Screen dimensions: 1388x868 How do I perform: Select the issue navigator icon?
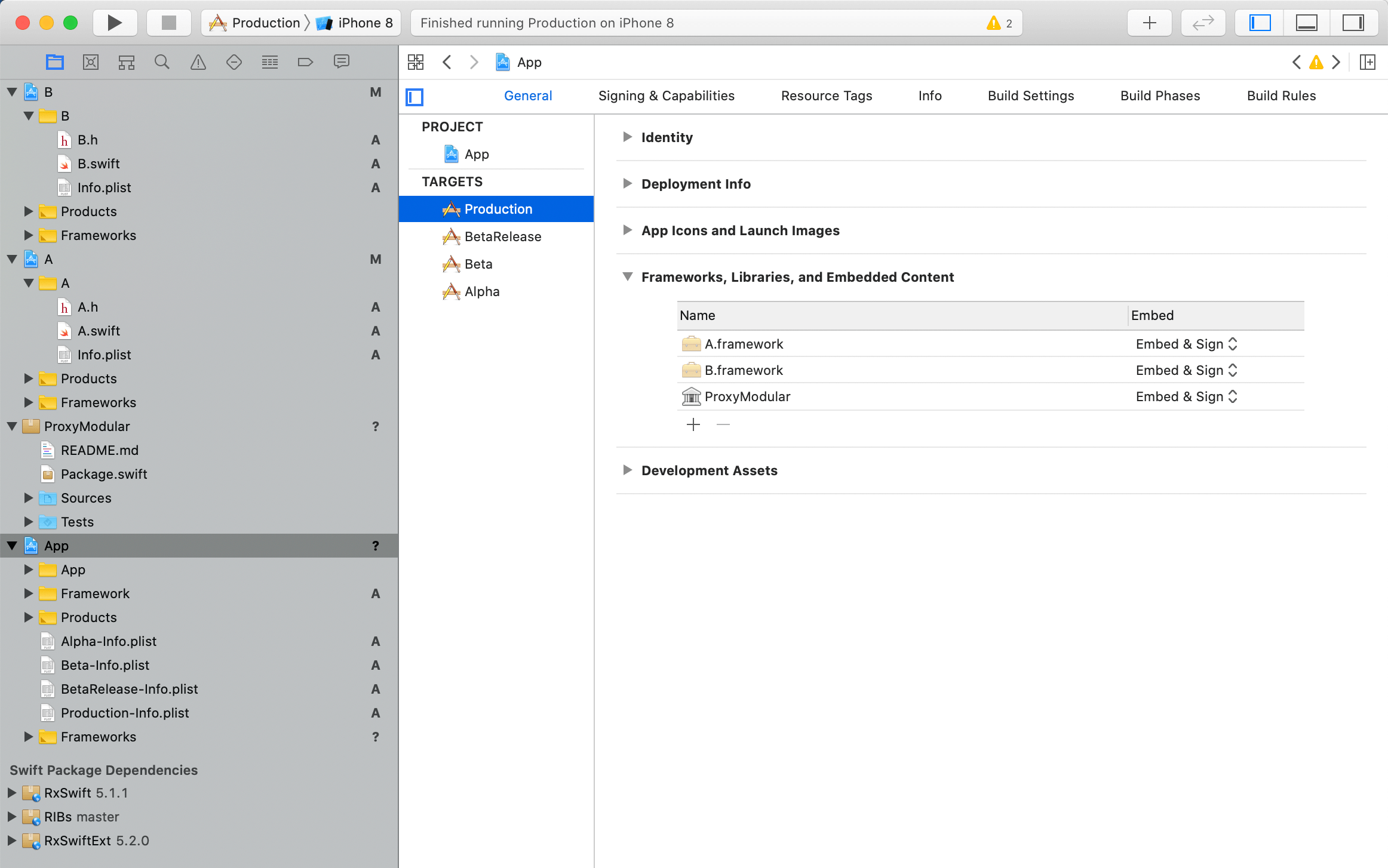[196, 62]
